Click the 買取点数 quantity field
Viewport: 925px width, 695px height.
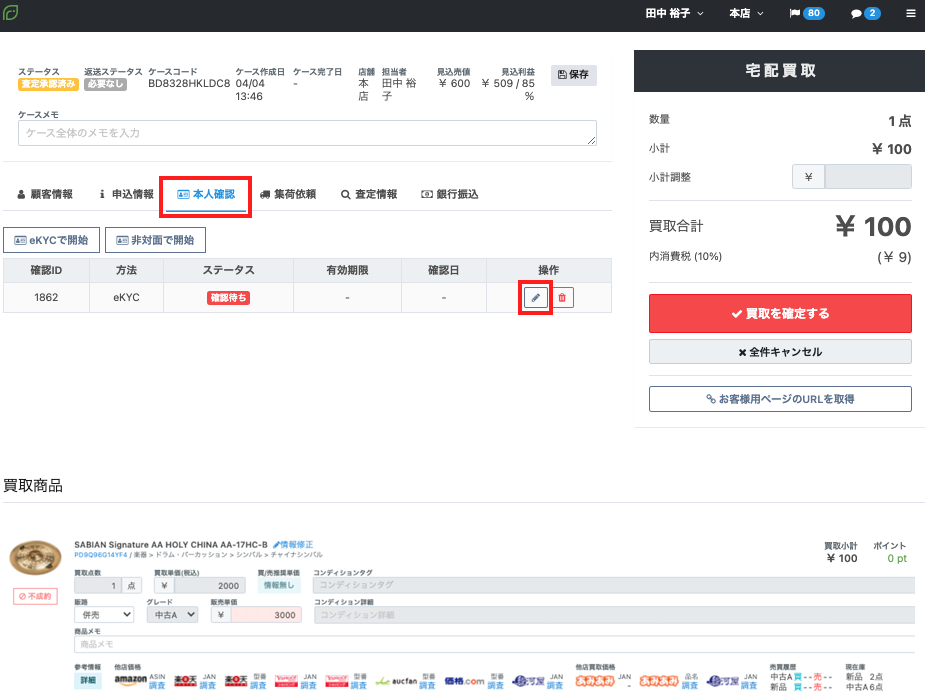[98, 585]
